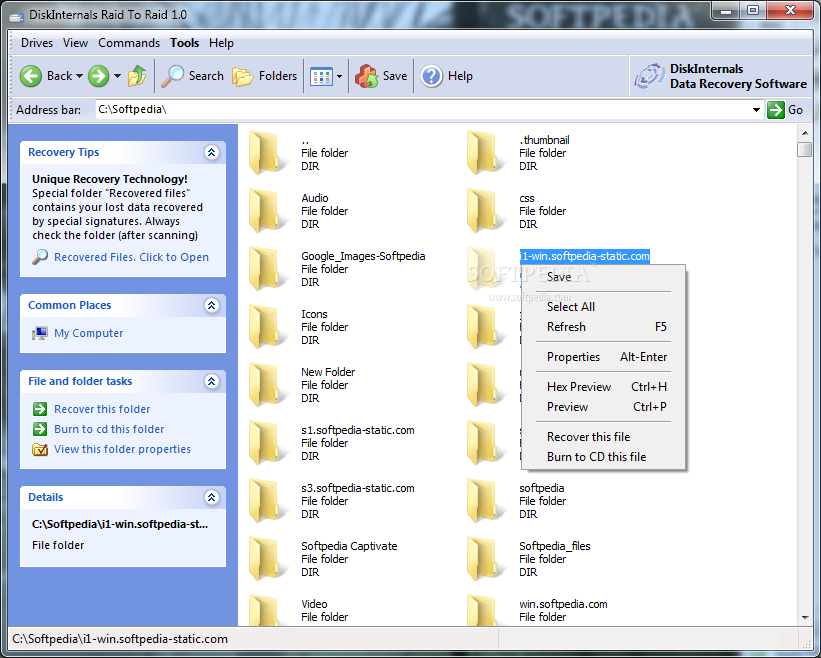Viewport: 821px width, 658px height.
Task: Open the Help menu in menu bar
Action: (221, 43)
